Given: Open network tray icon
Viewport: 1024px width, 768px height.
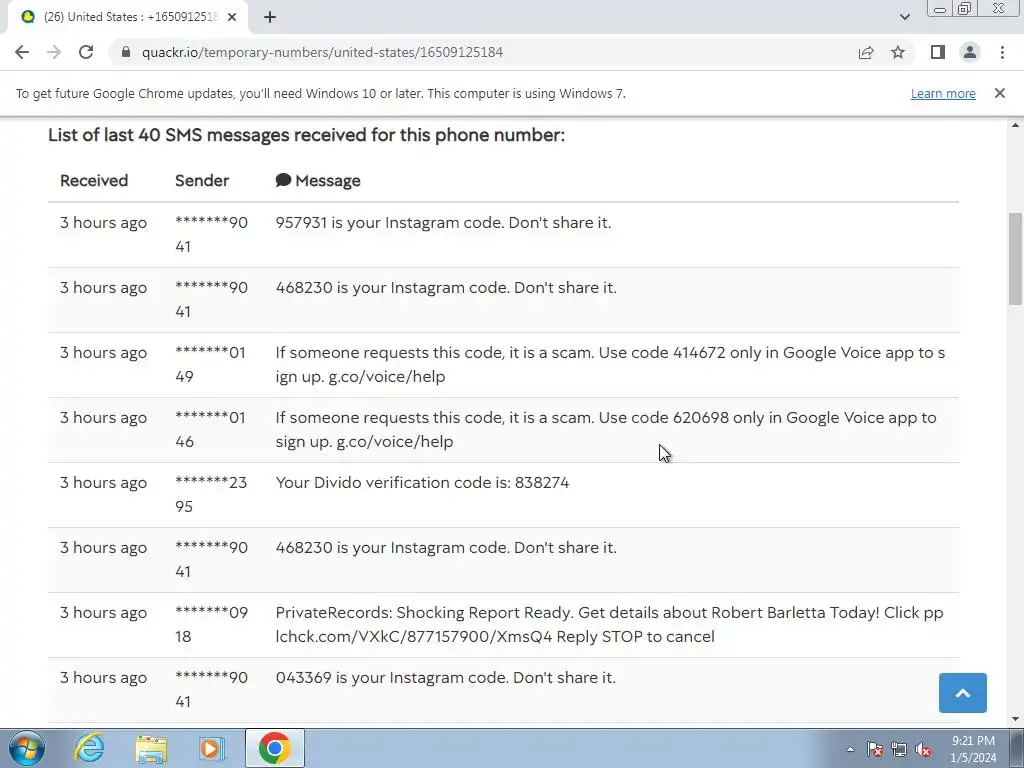Looking at the screenshot, I should pyautogui.click(x=899, y=749).
